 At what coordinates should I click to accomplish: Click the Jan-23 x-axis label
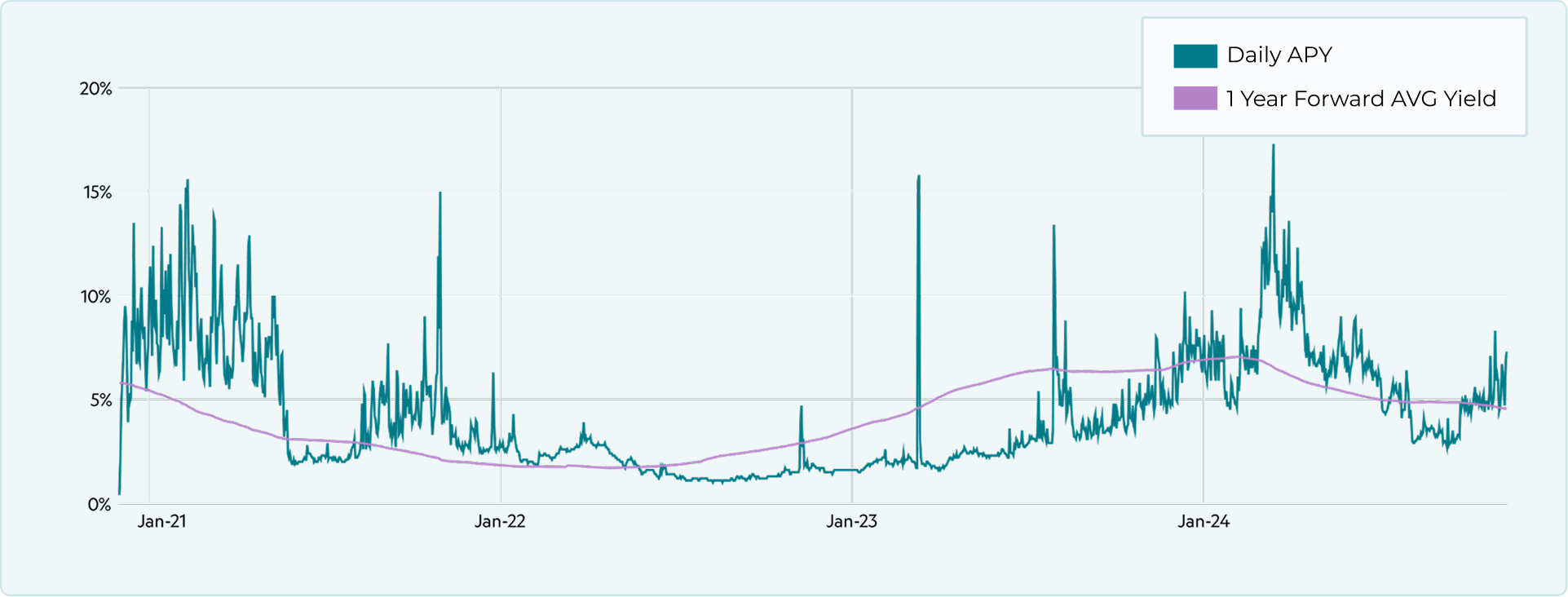851,521
